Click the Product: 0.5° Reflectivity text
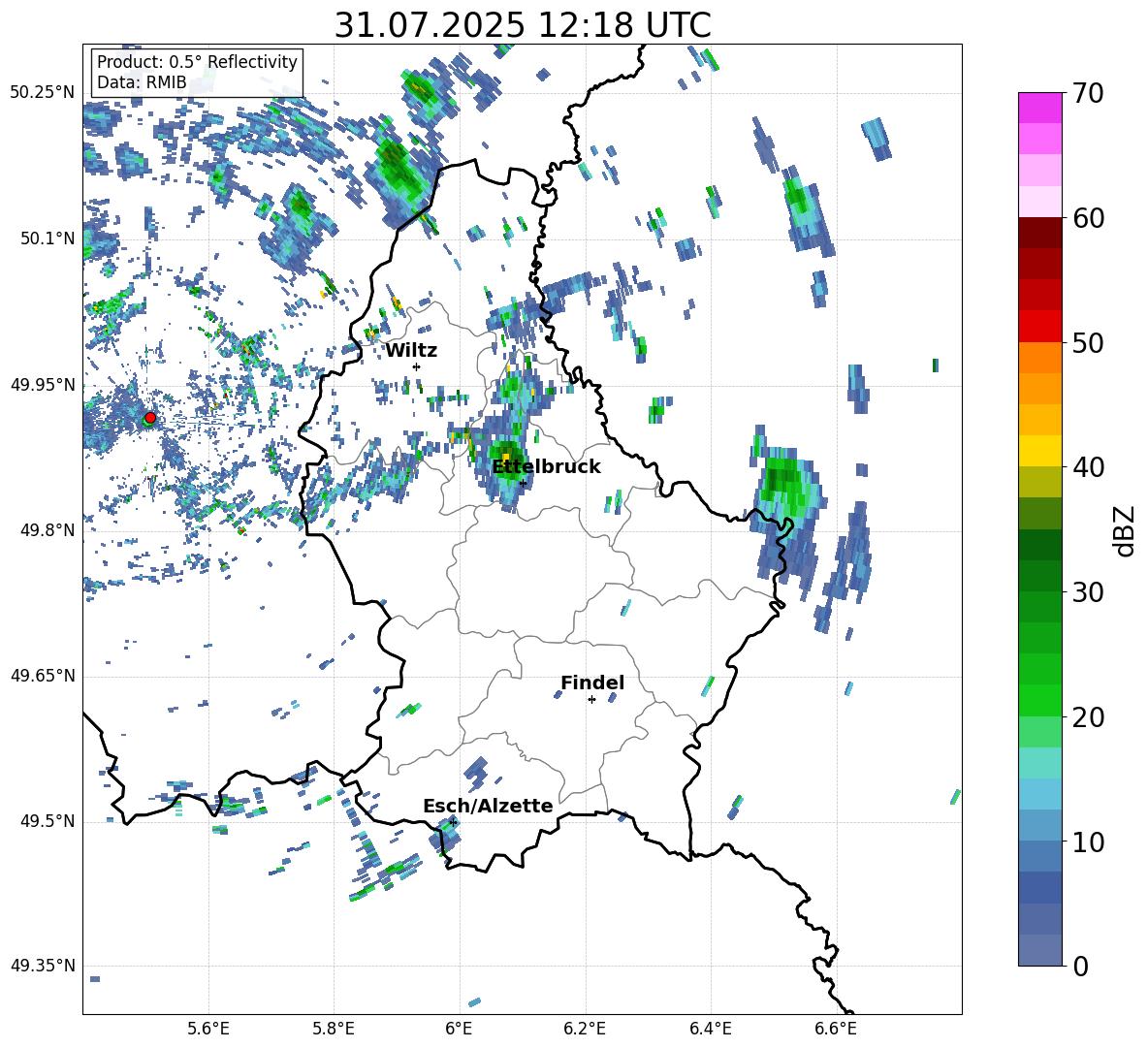 coord(197,62)
